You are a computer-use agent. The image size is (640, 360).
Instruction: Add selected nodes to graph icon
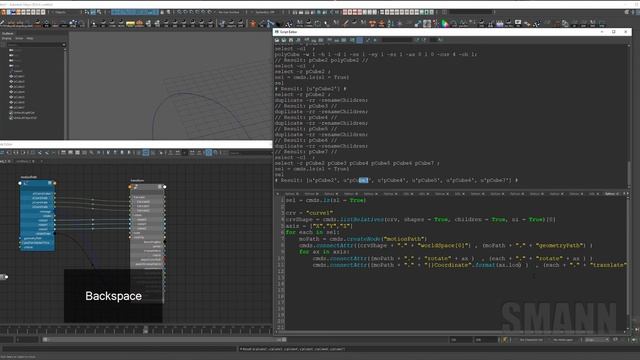40,153
